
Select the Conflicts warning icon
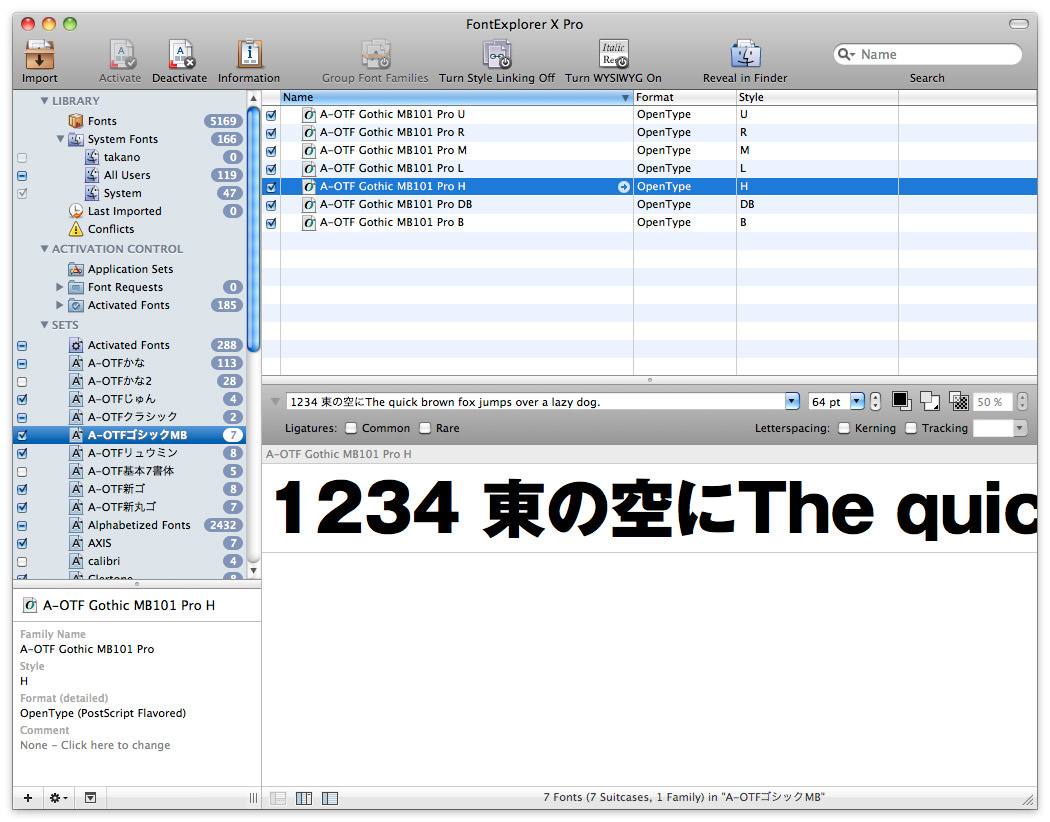click(76, 229)
